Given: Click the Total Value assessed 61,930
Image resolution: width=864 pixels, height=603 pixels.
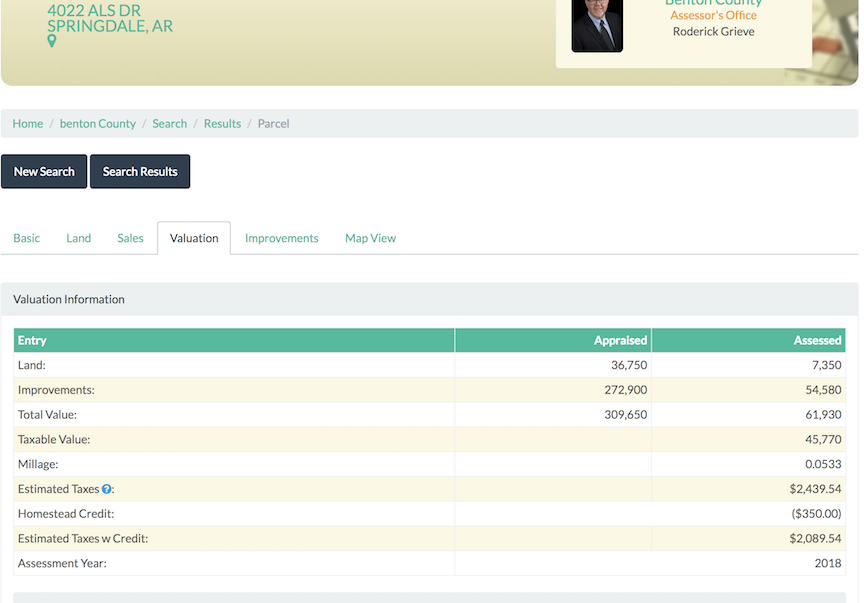Looking at the screenshot, I should [x=823, y=414].
